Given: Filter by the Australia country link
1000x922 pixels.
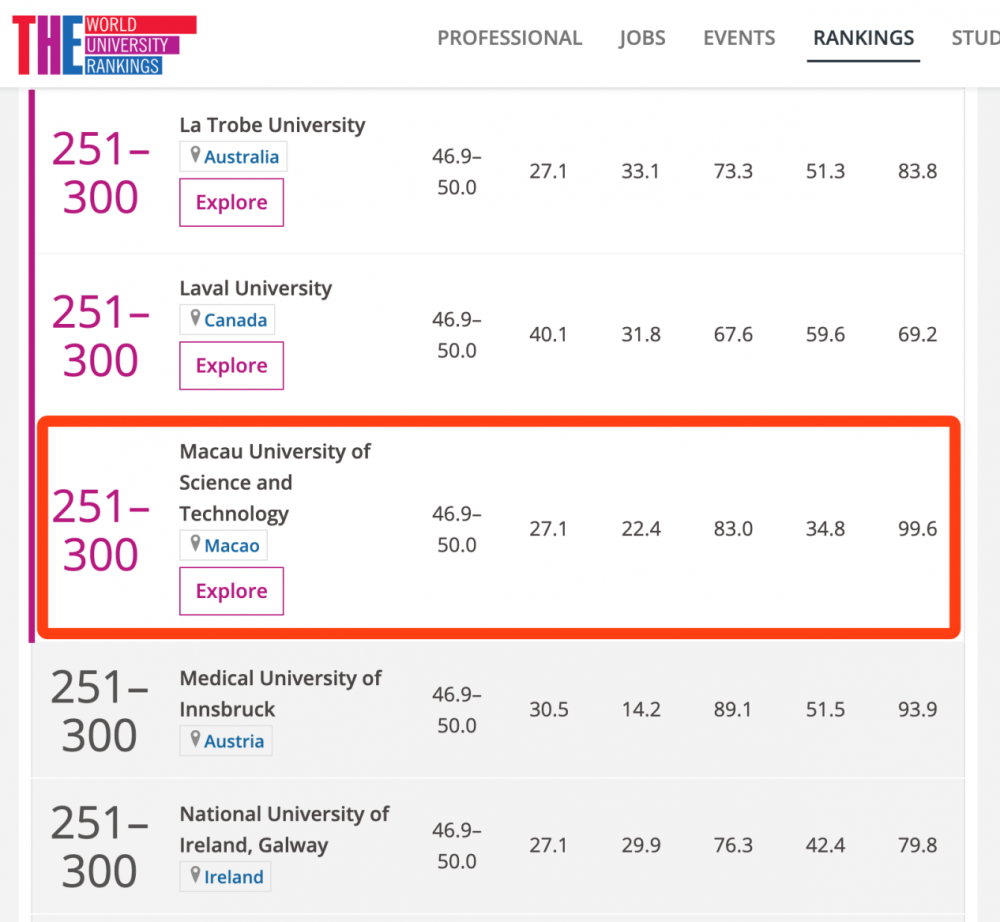Looking at the screenshot, I should point(241,157).
